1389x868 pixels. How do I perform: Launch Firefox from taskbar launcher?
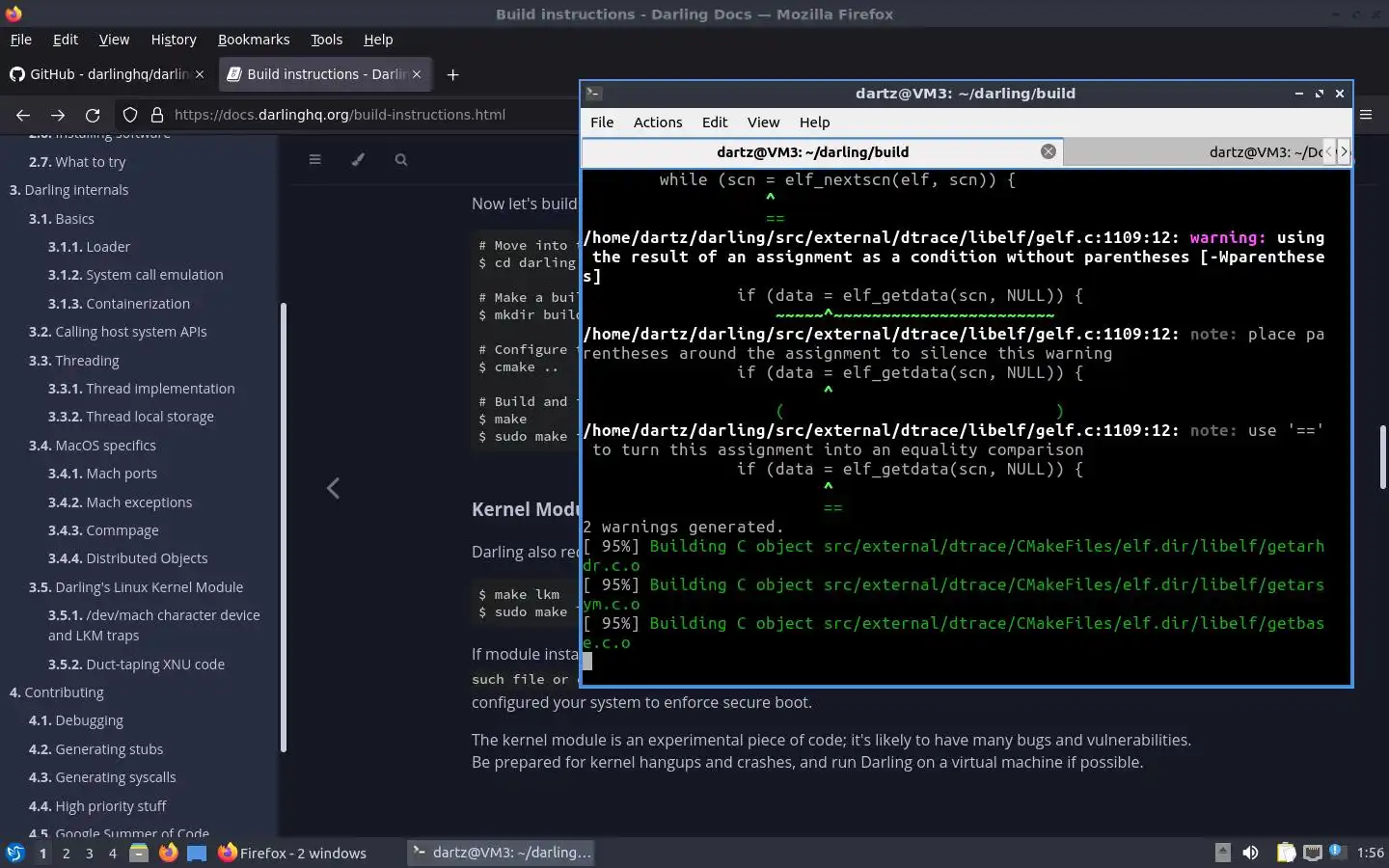point(168,853)
